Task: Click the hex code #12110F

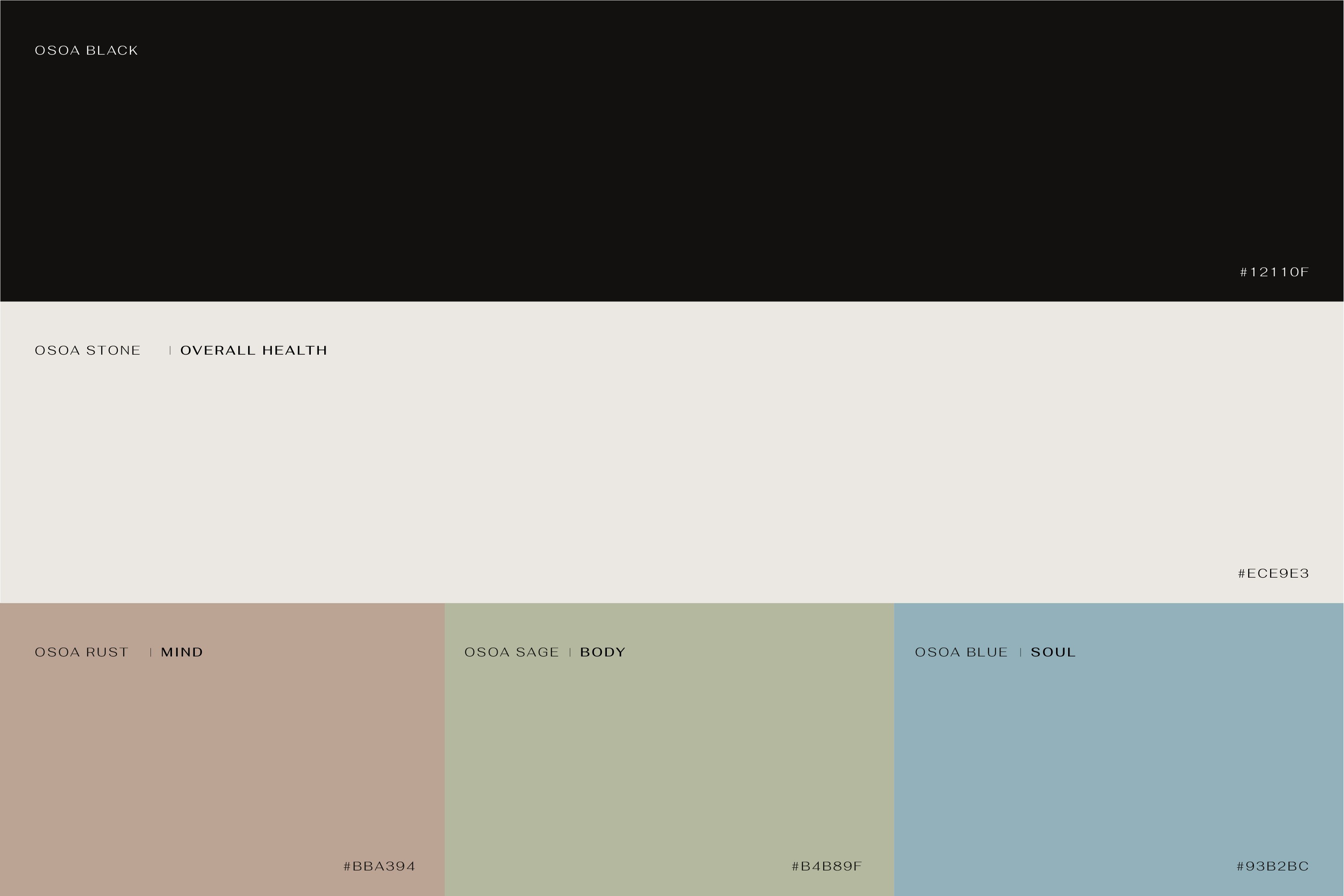Action: pyautogui.click(x=1275, y=273)
